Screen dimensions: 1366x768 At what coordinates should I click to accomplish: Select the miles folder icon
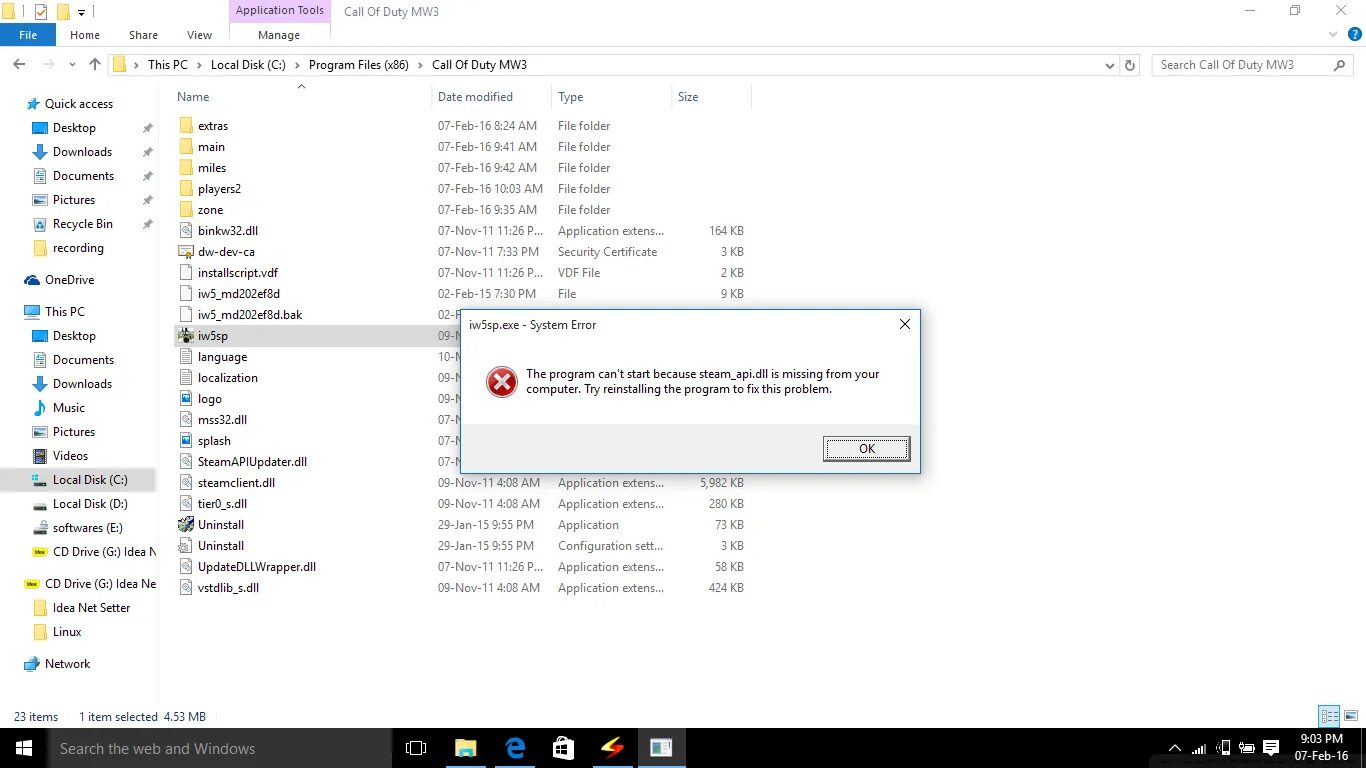[x=186, y=168]
